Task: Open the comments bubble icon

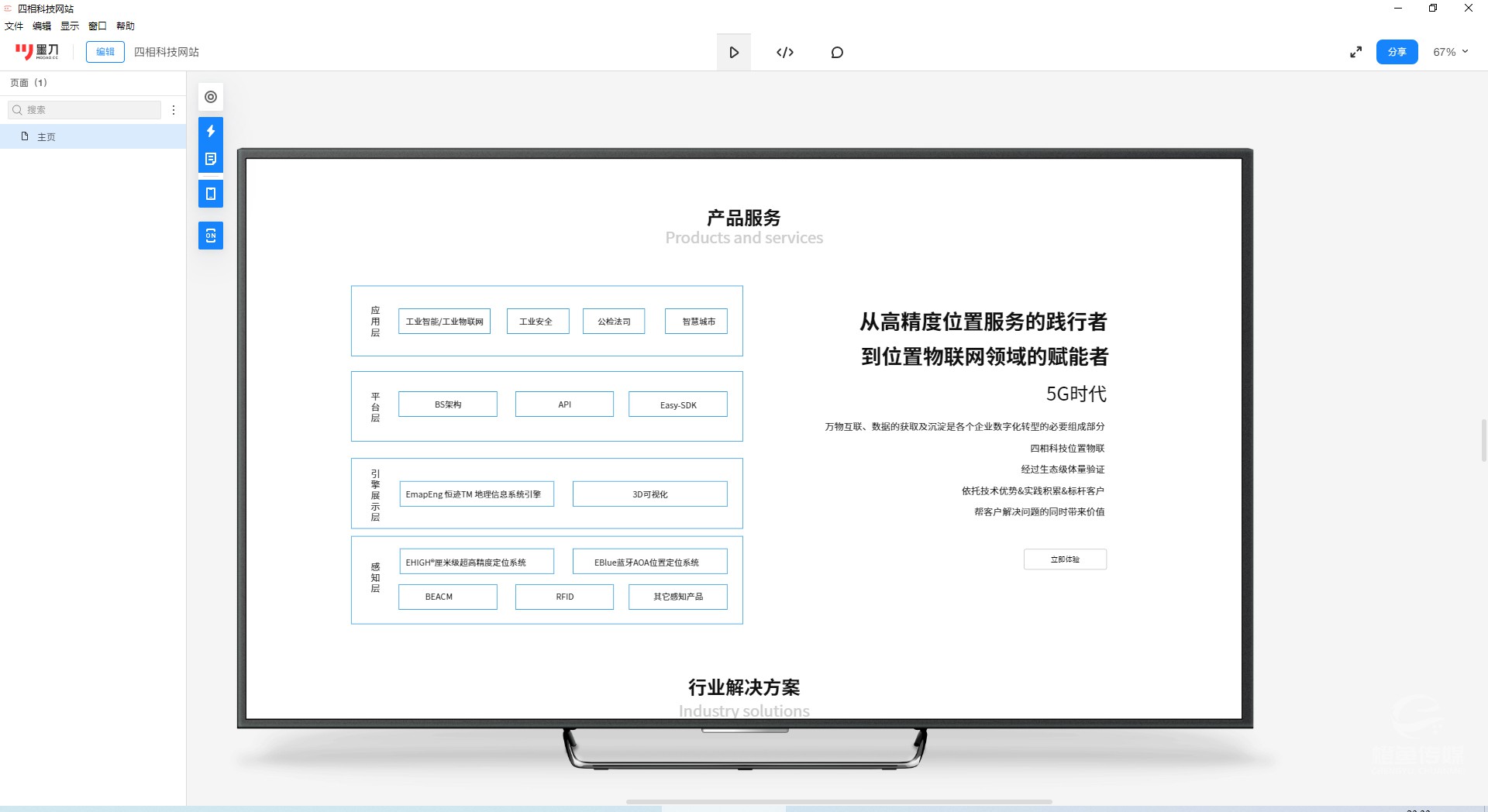Action: click(837, 52)
